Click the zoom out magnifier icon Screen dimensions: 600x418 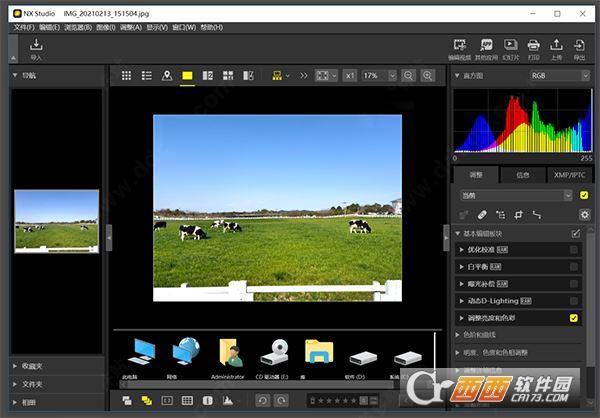(408, 75)
